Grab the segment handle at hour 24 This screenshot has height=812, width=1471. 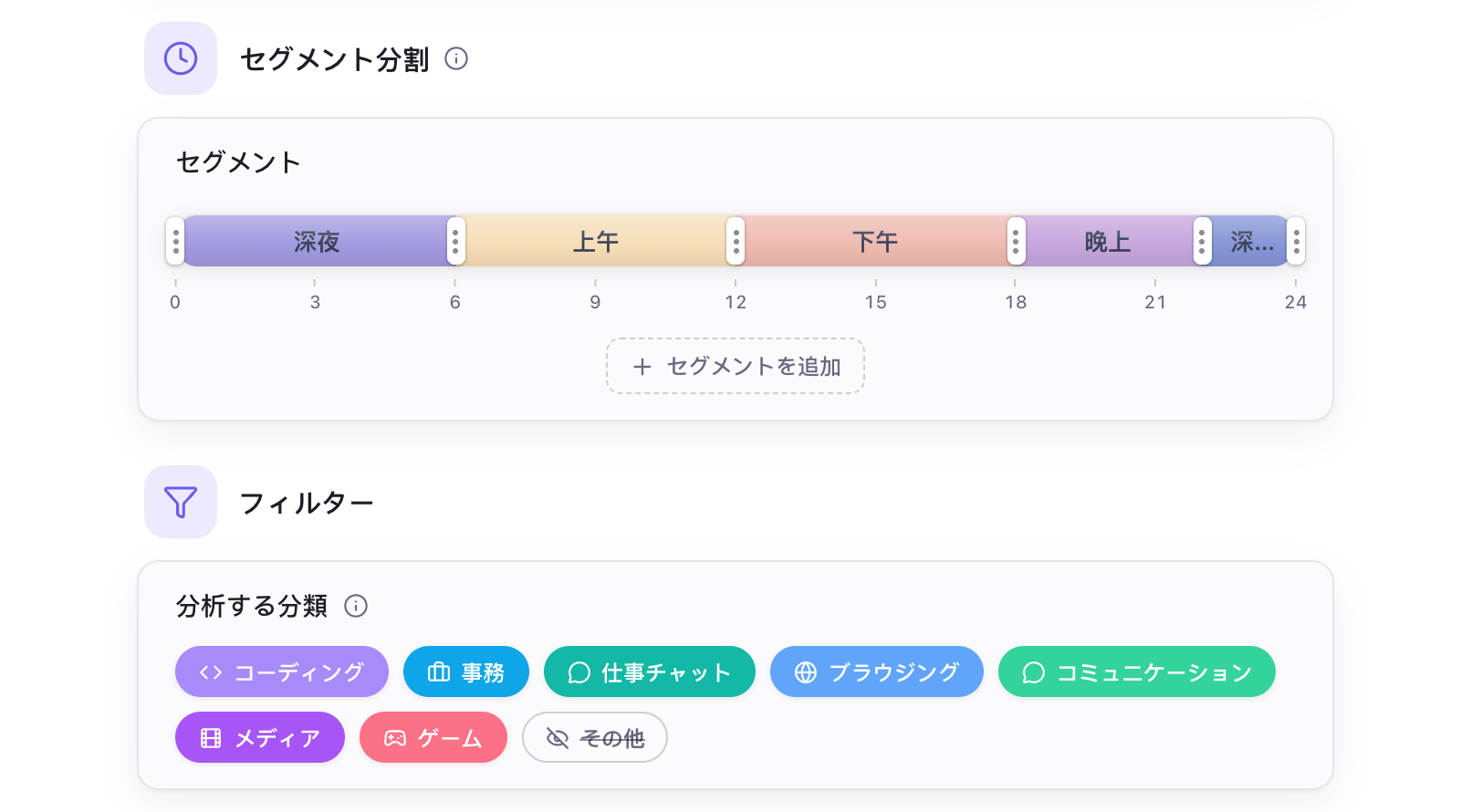(1296, 241)
